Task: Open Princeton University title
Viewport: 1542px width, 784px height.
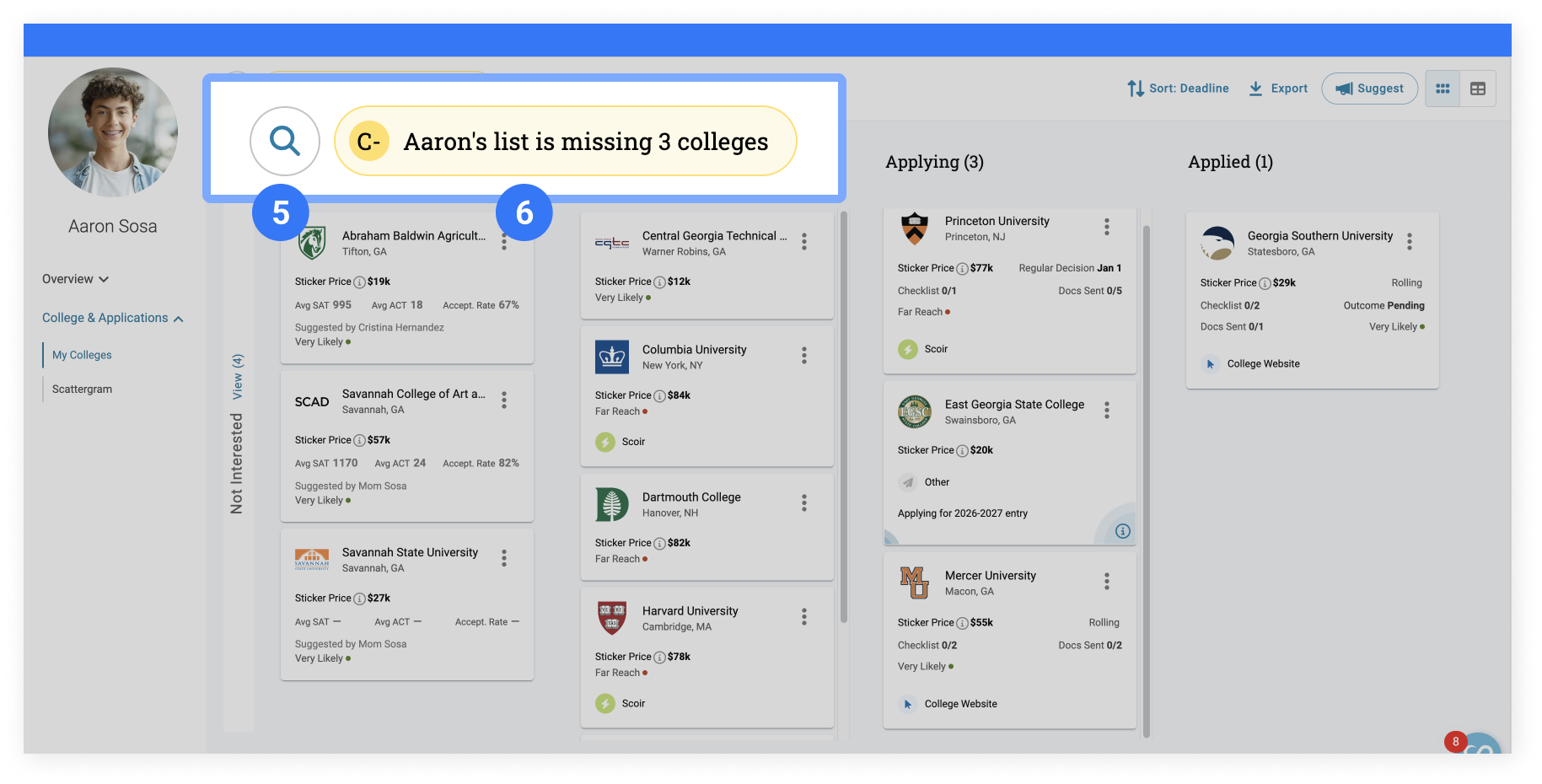Action: [x=997, y=221]
